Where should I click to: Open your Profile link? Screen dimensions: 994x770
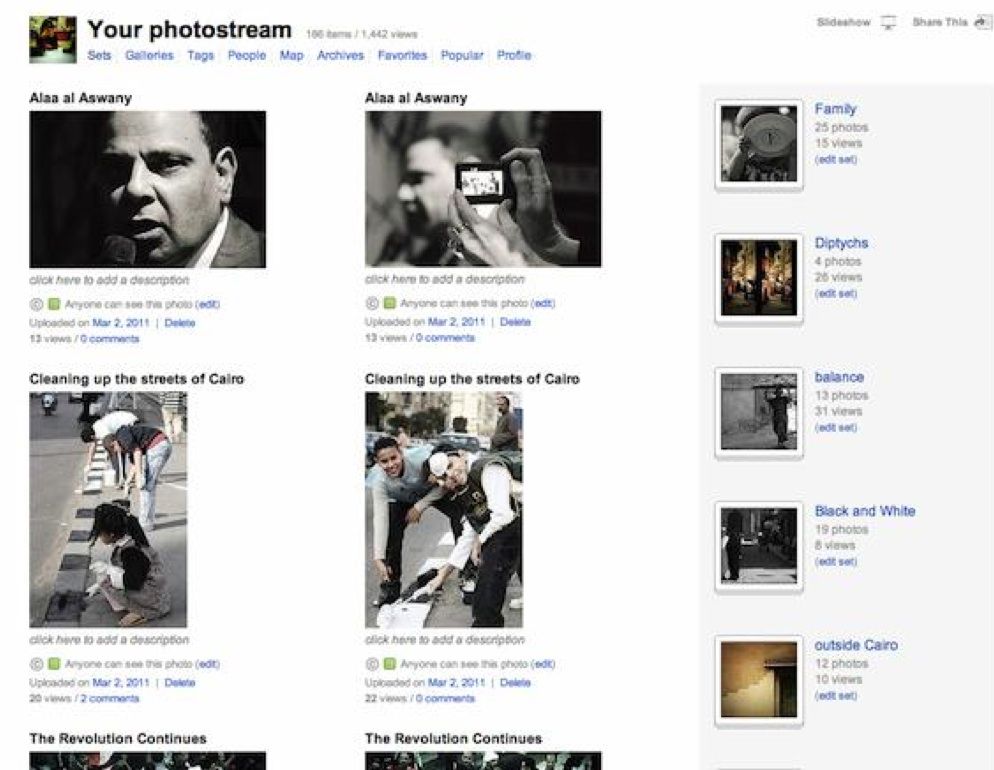coord(513,56)
